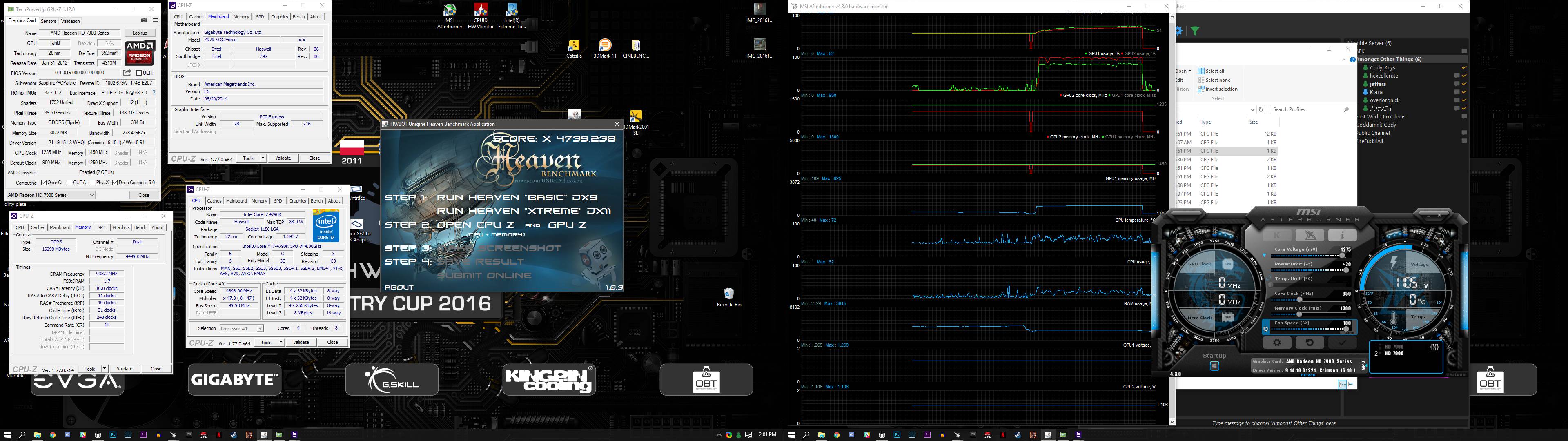Viewport: 1568px width, 441px height.
Task: Open 3DMark 11 desktop icon
Action: pyautogui.click(x=604, y=49)
